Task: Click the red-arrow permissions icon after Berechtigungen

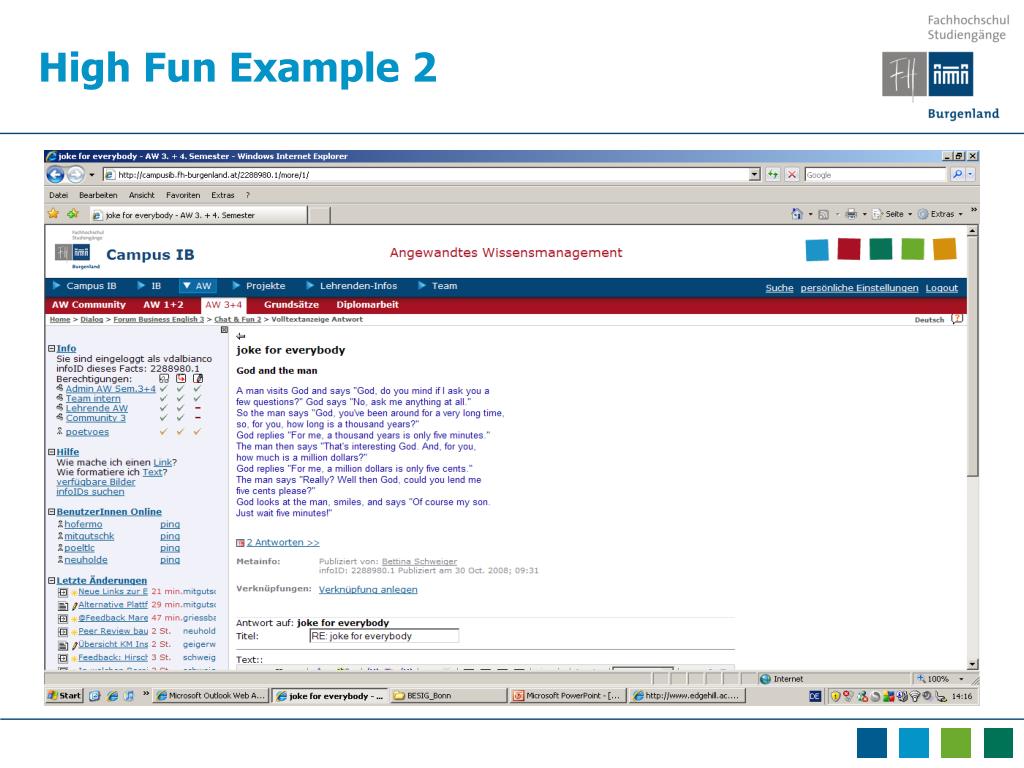Action: pyautogui.click(x=181, y=378)
